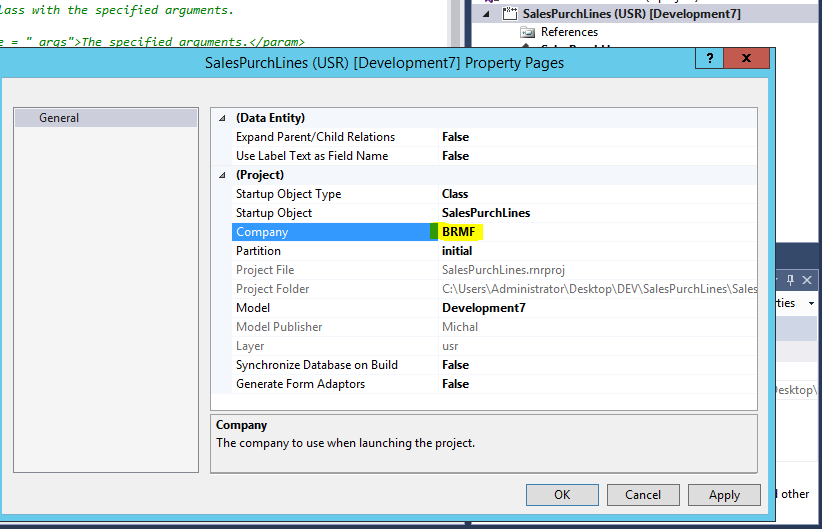
Task: Click the usr layer value
Action: [450, 346]
